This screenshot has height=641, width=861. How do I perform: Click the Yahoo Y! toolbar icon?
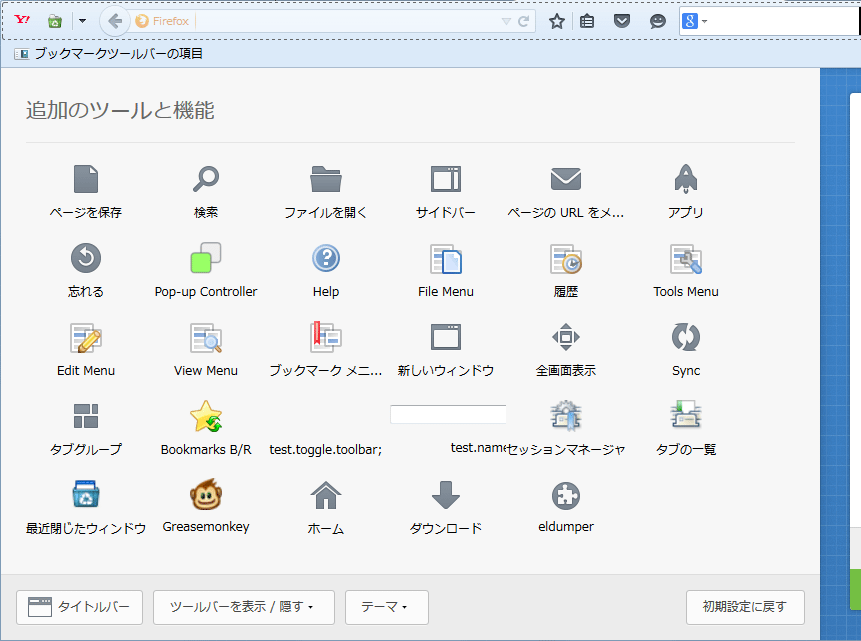pyautogui.click(x=23, y=20)
